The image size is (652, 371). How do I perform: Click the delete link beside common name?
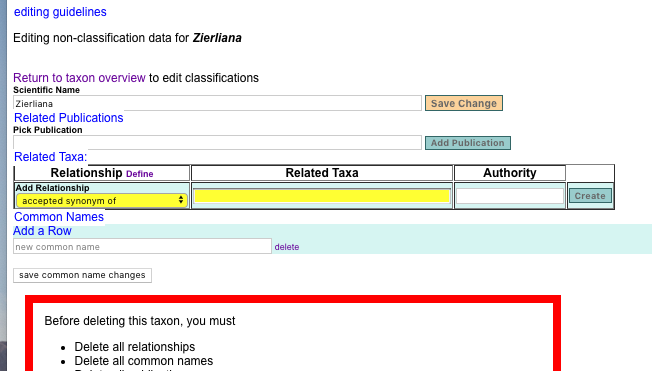tap(286, 247)
